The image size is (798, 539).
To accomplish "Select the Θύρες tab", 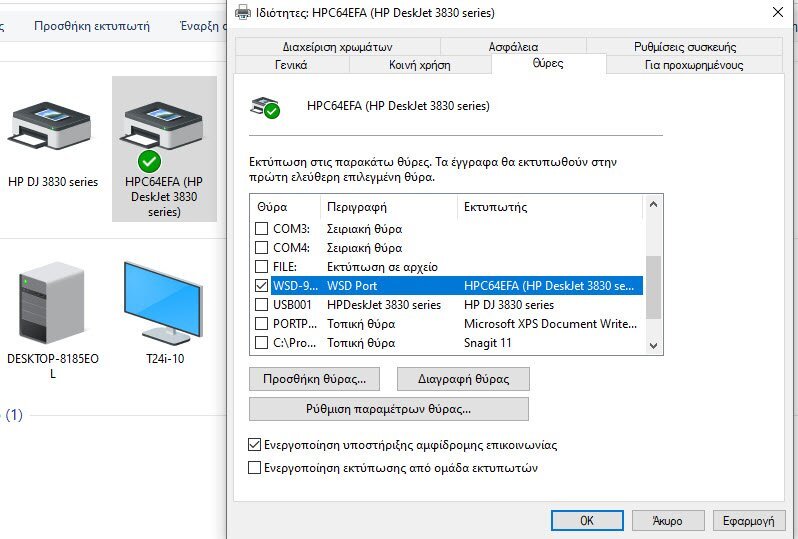I will tap(548, 64).
